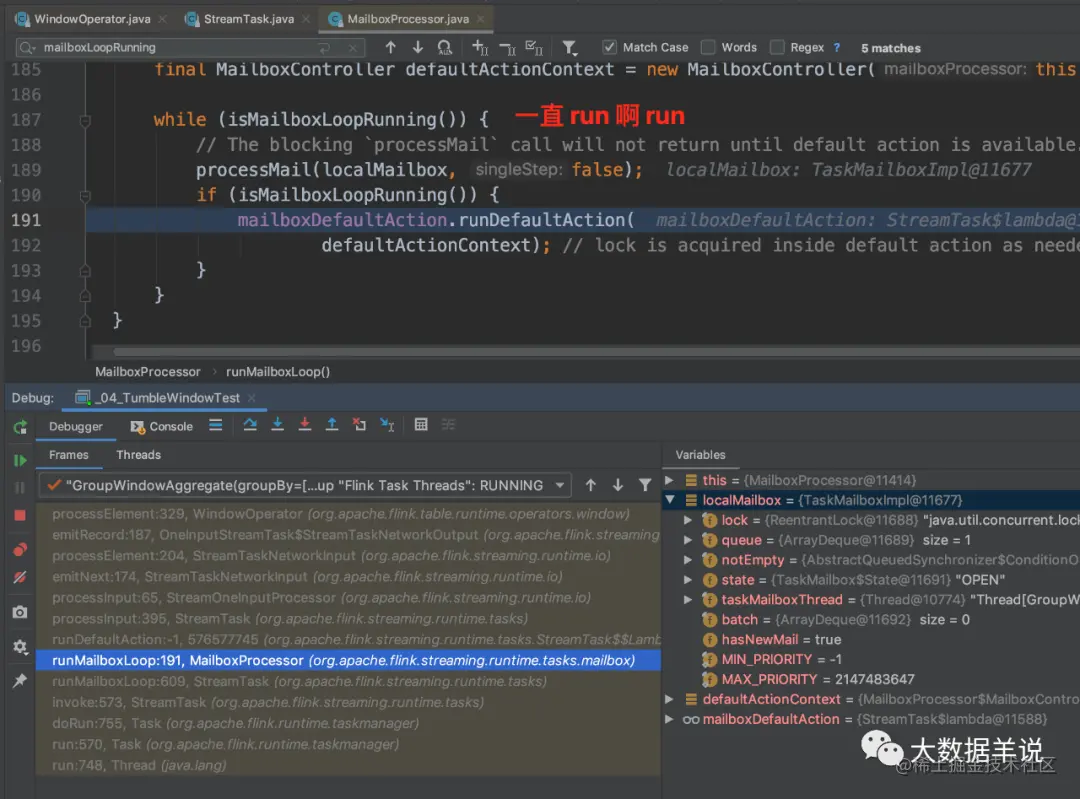
Task: Click Select All Occurrences icon
Action: point(534,48)
